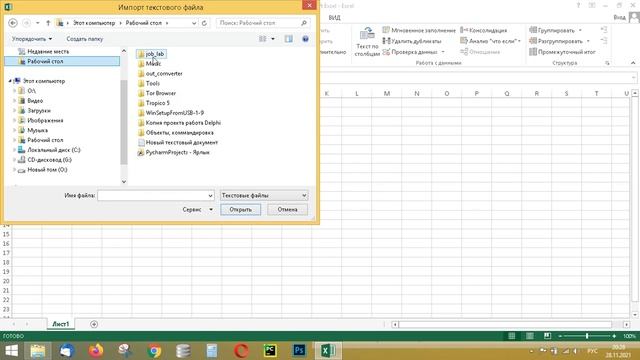This screenshot has width=640, height=360.
Task: Change file view layout icon
Action: [x=262, y=39]
